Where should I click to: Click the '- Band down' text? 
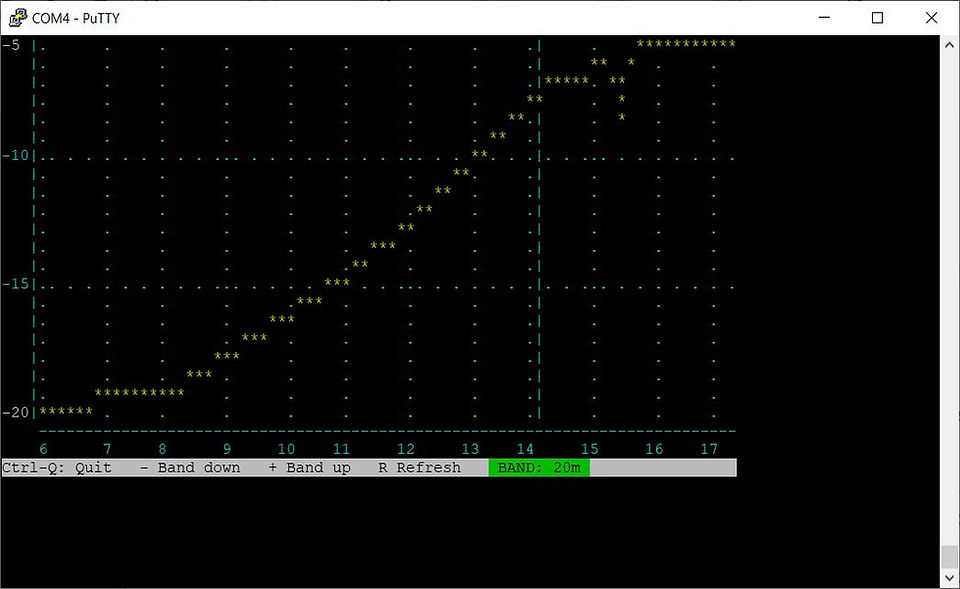click(x=190, y=468)
